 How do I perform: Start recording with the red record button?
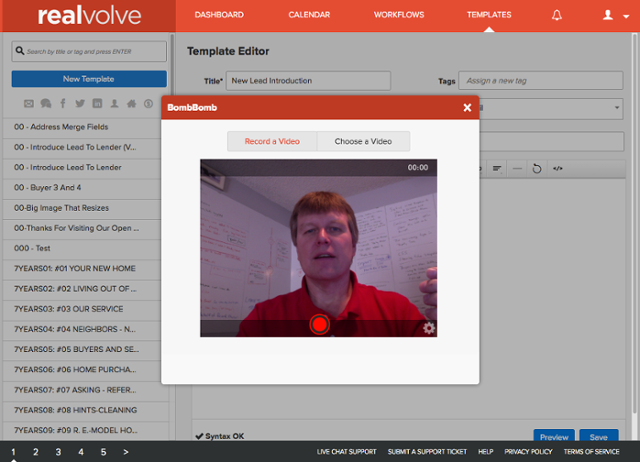tap(319, 324)
